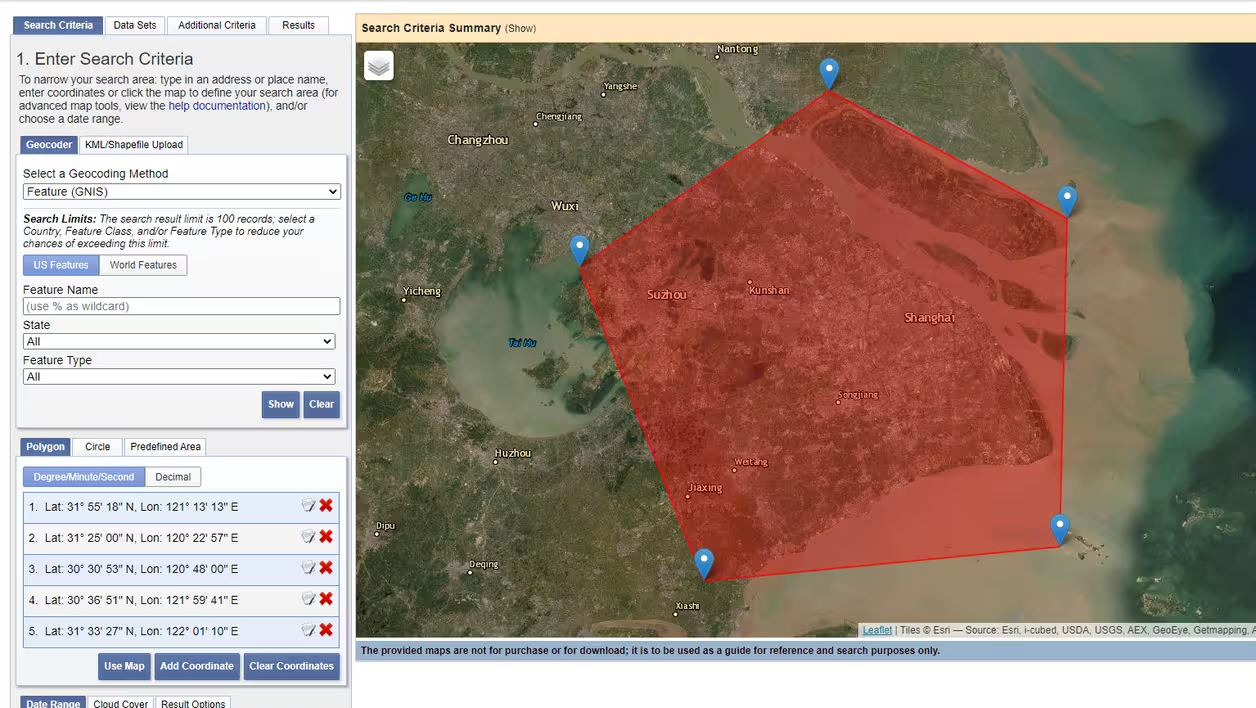1256x708 pixels.
Task: Select the marker at the polygon's southeast corner
Action: point(1060,528)
